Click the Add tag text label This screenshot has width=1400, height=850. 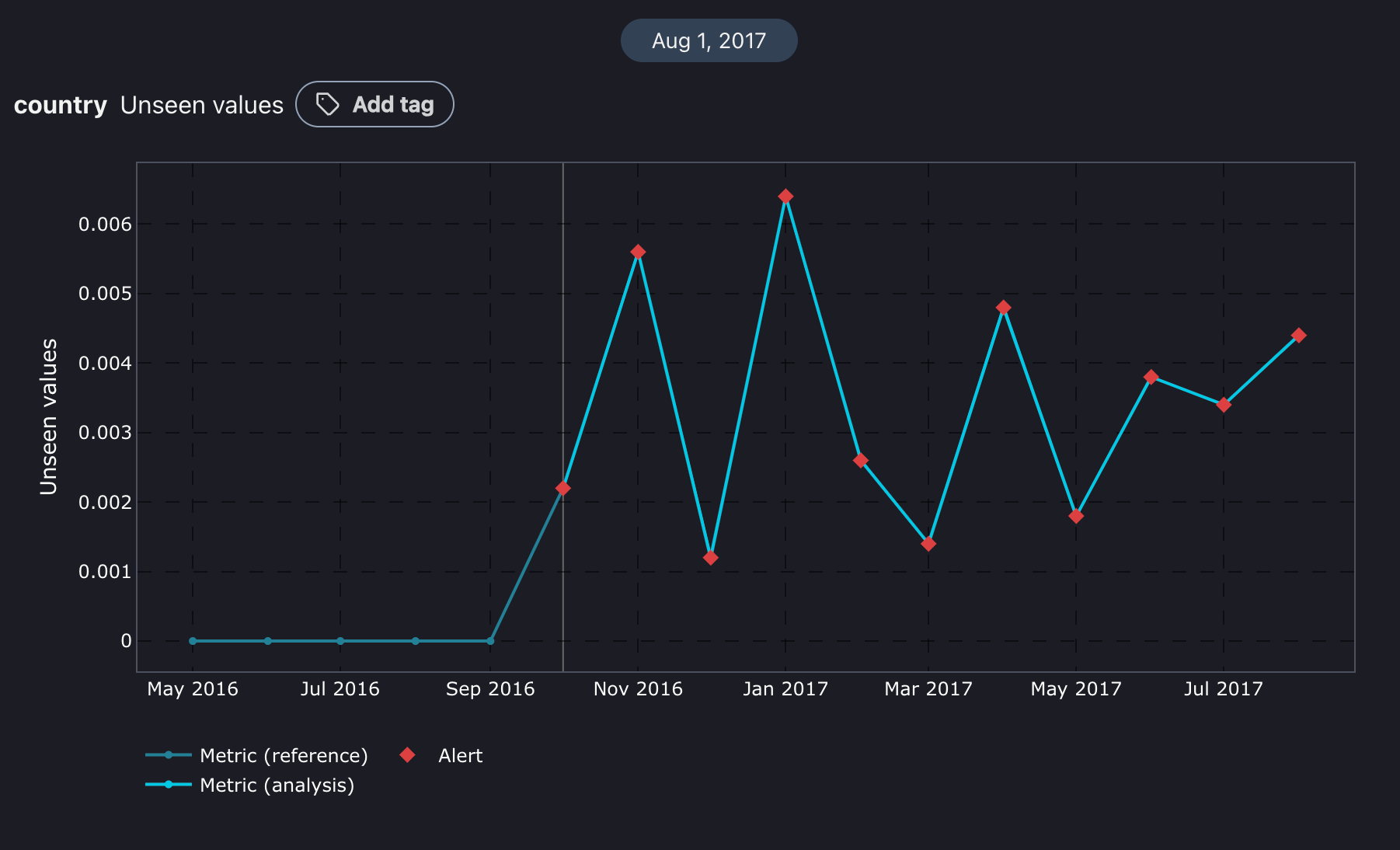[x=393, y=104]
